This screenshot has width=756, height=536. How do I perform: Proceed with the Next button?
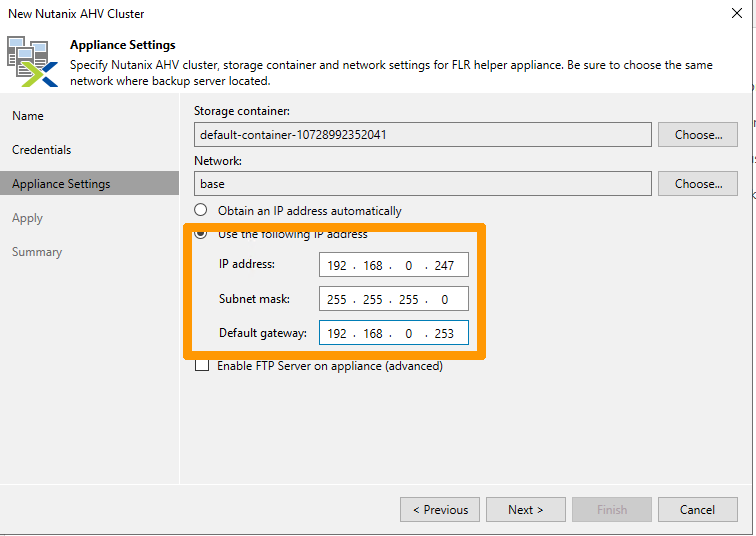point(526,509)
